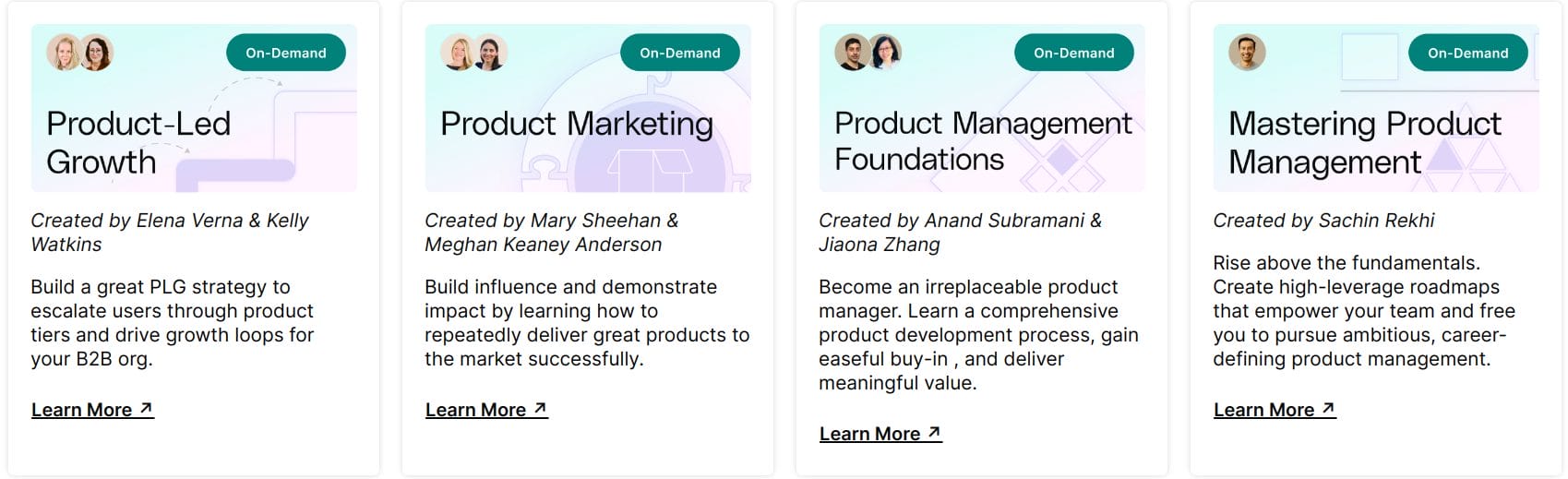The width and height of the screenshot is (1568, 479).
Task: Select the Product-Led Growth course title
Action: 138,142
